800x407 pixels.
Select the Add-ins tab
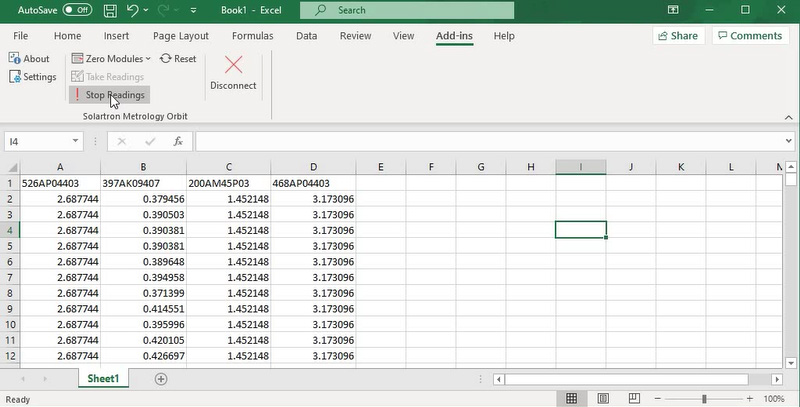(454, 36)
